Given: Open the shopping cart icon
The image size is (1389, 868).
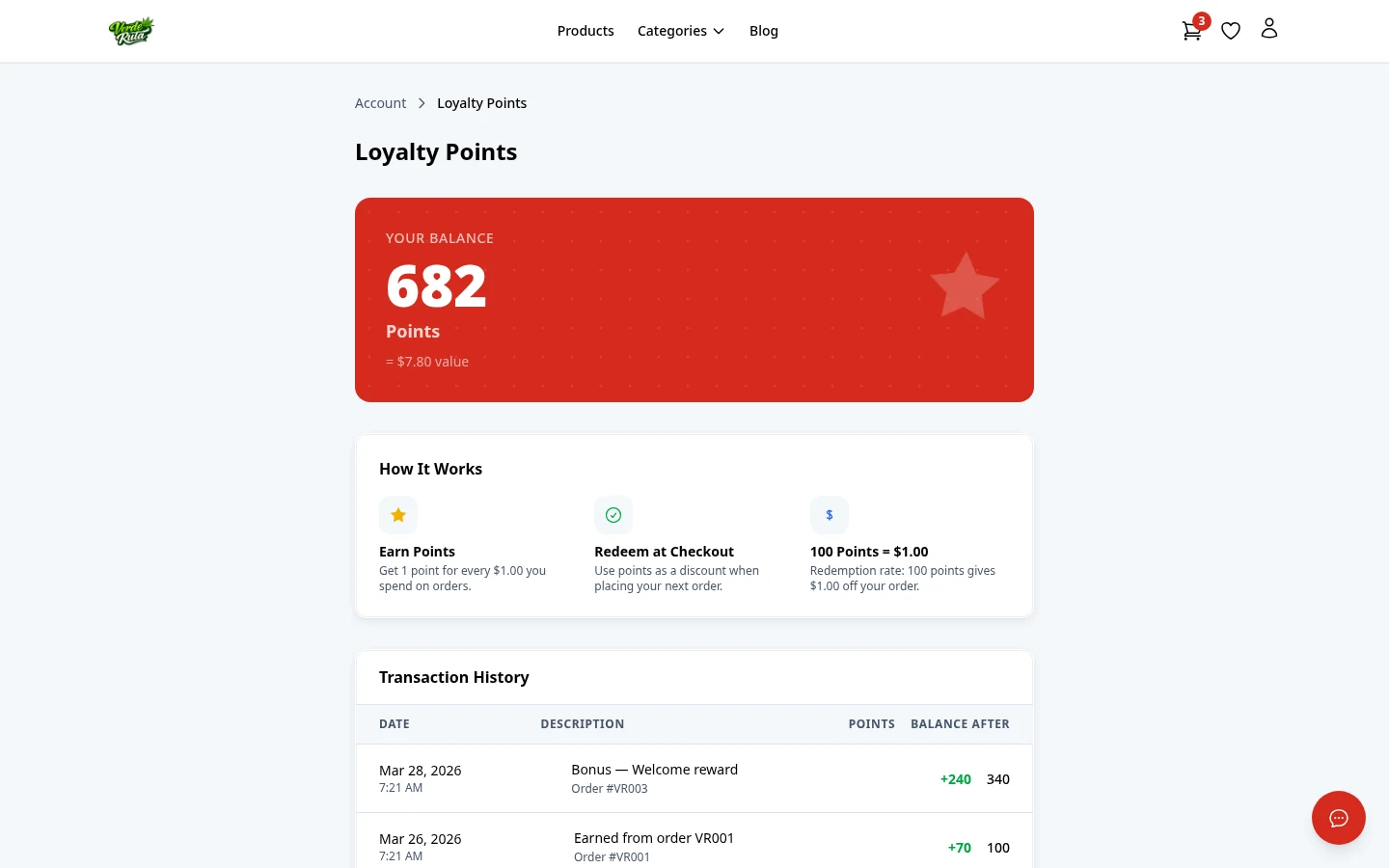Looking at the screenshot, I should click(1191, 30).
